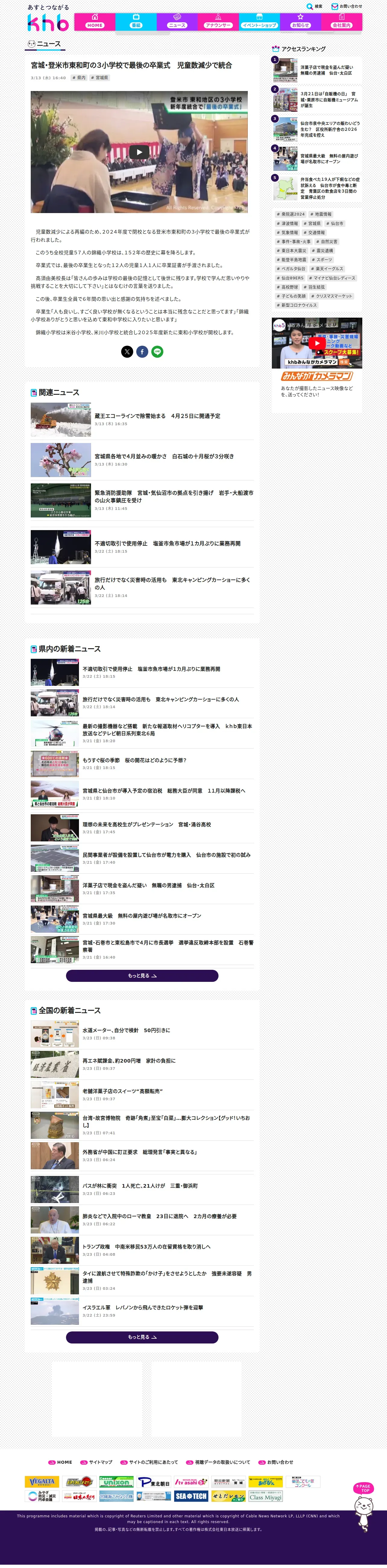387x1568 pixels.
Task: Open ranking 2 自販機の日 article
Action: click(316, 100)
